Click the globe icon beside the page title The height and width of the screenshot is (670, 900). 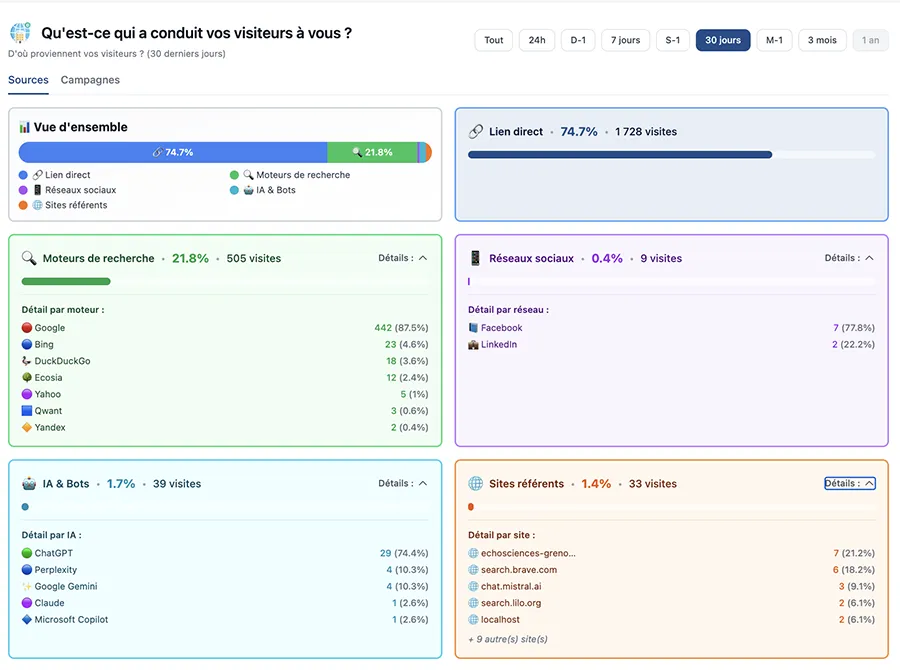tap(20, 33)
